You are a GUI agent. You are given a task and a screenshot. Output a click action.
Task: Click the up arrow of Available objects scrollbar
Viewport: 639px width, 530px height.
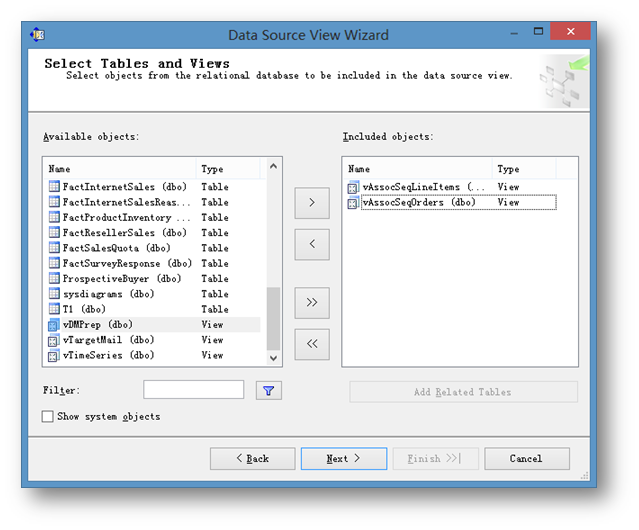tap(273, 166)
